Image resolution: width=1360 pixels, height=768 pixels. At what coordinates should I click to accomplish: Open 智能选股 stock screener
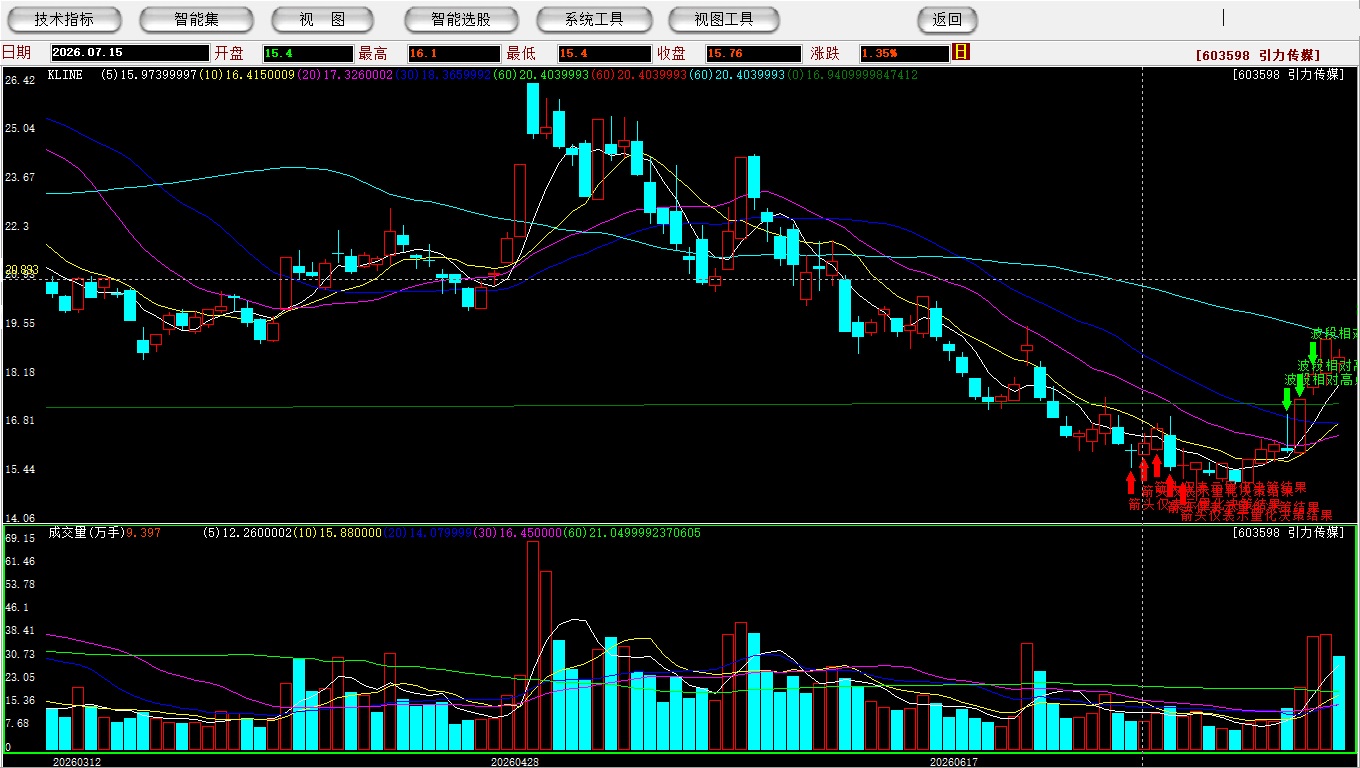(x=461, y=19)
